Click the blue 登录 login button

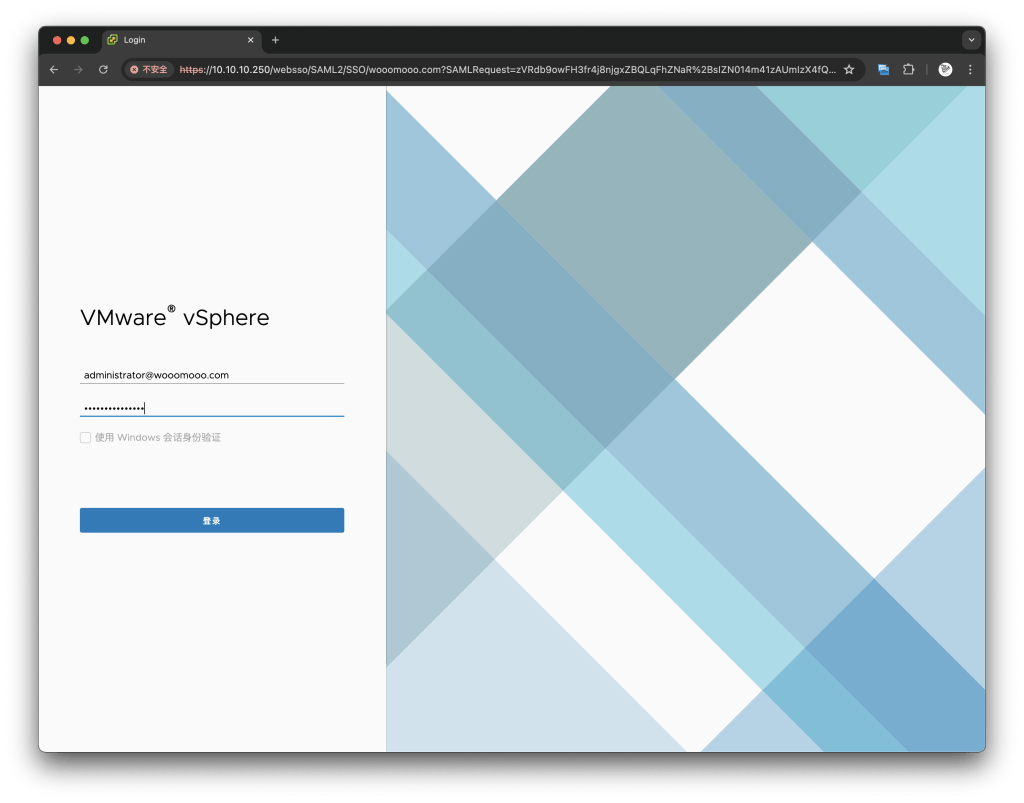[212, 520]
